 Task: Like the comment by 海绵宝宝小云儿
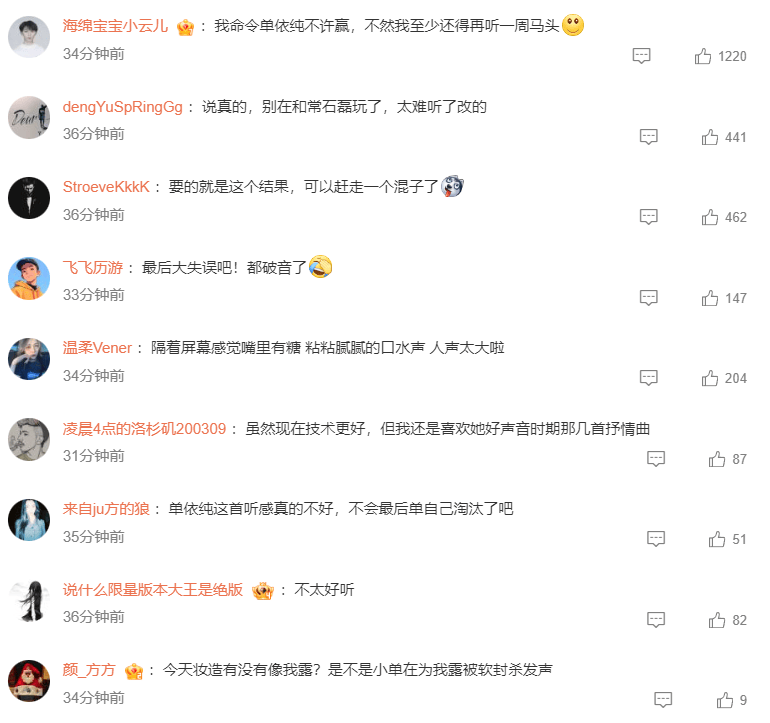[703, 56]
